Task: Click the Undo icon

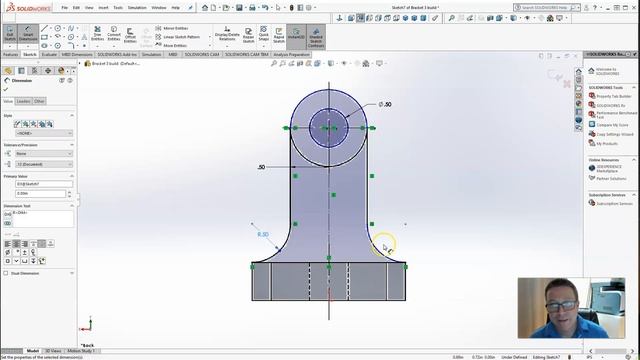Action: (265, 8)
